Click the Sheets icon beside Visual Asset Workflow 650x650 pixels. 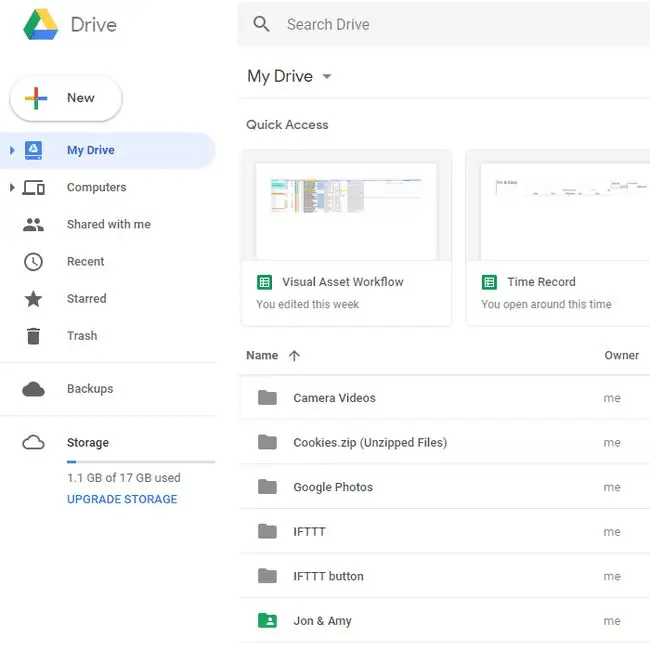264,282
